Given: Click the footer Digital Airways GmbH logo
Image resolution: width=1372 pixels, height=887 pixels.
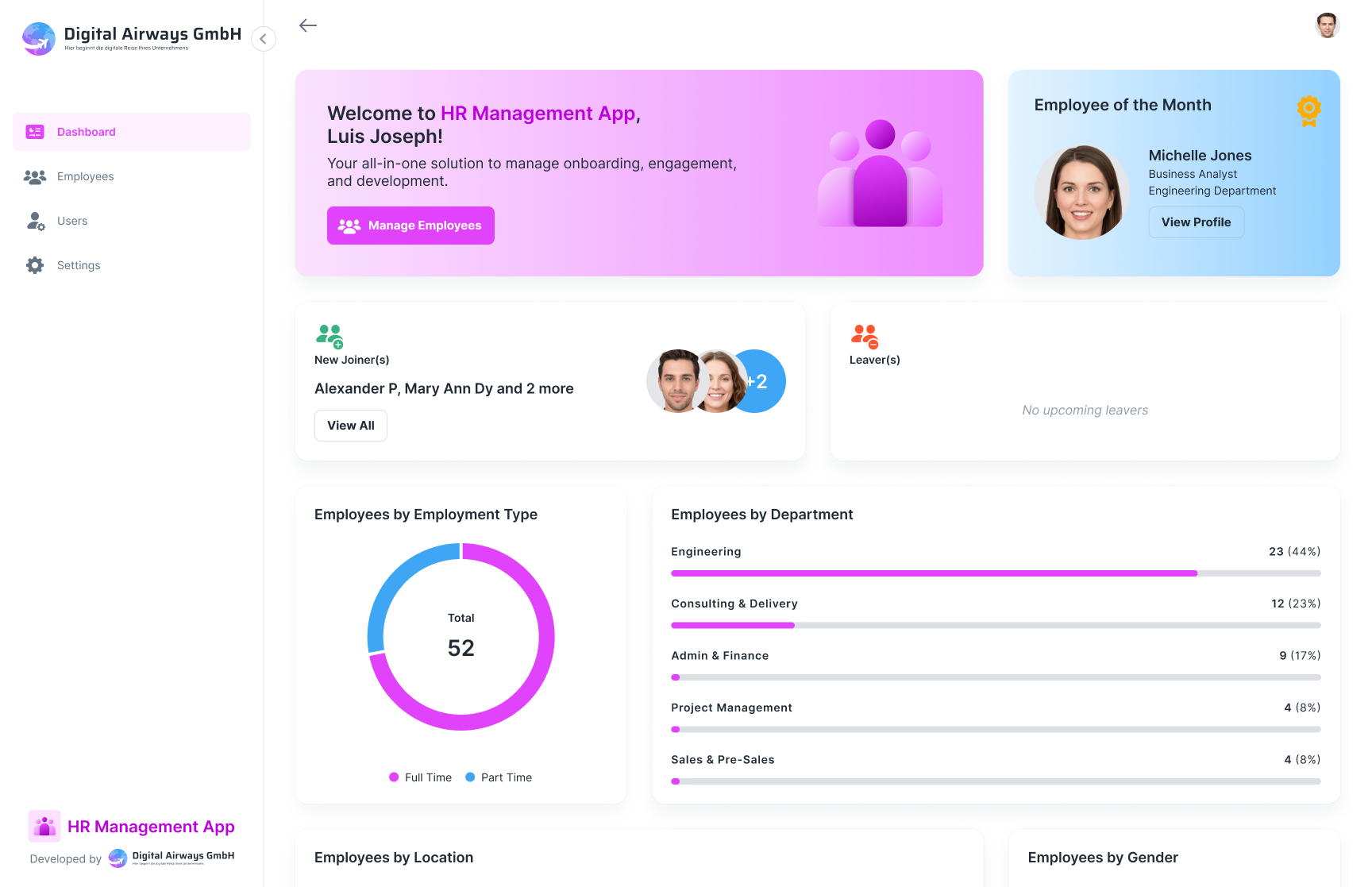Looking at the screenshot, I should coord(171,858).
